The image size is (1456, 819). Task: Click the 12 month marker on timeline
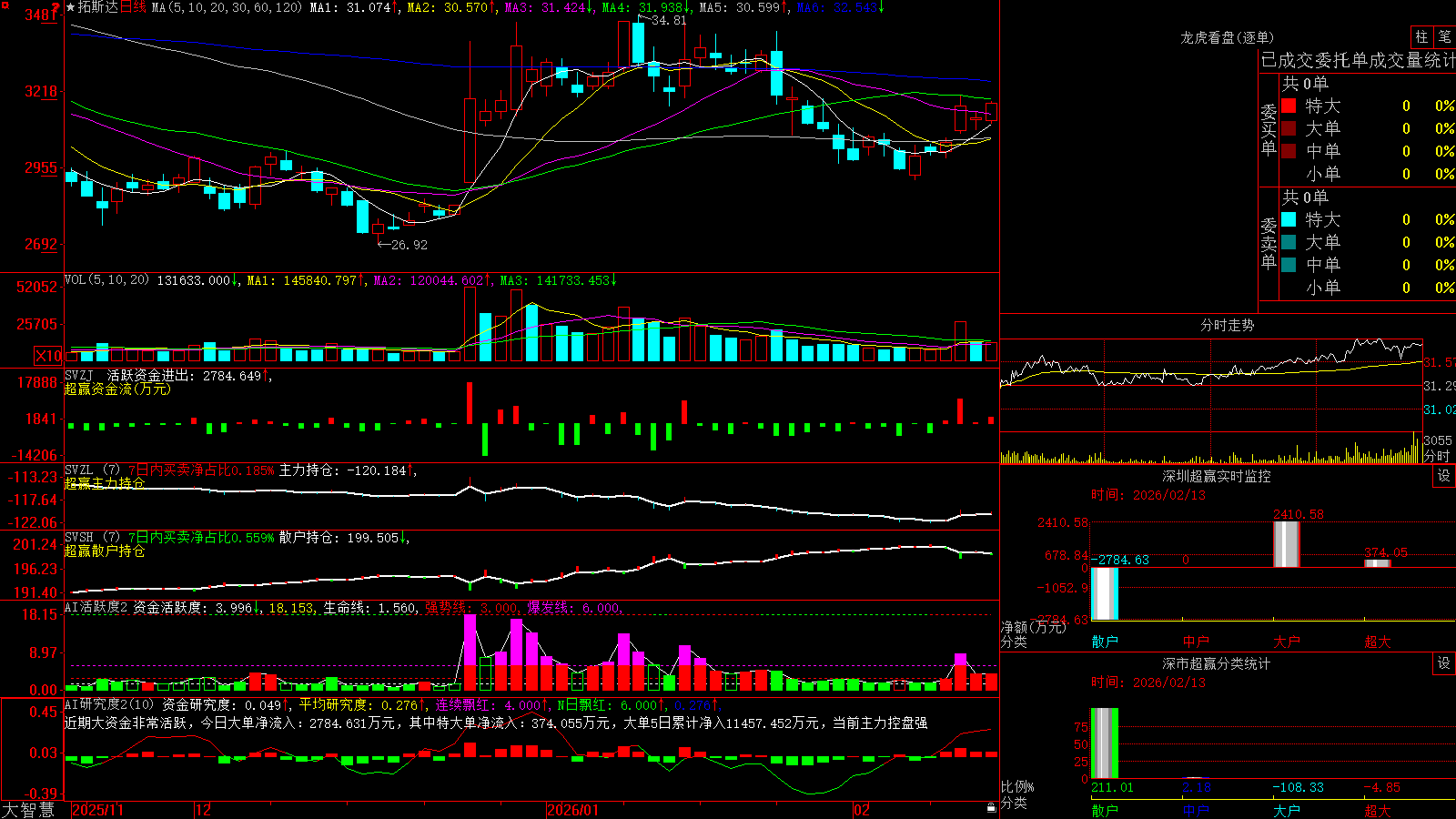click(204, 810)
